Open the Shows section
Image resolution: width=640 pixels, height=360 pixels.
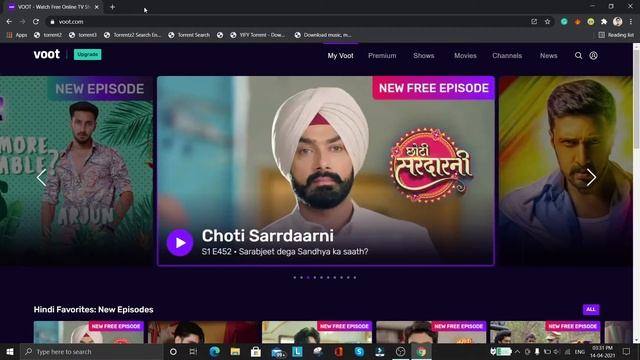pos(424,56)
